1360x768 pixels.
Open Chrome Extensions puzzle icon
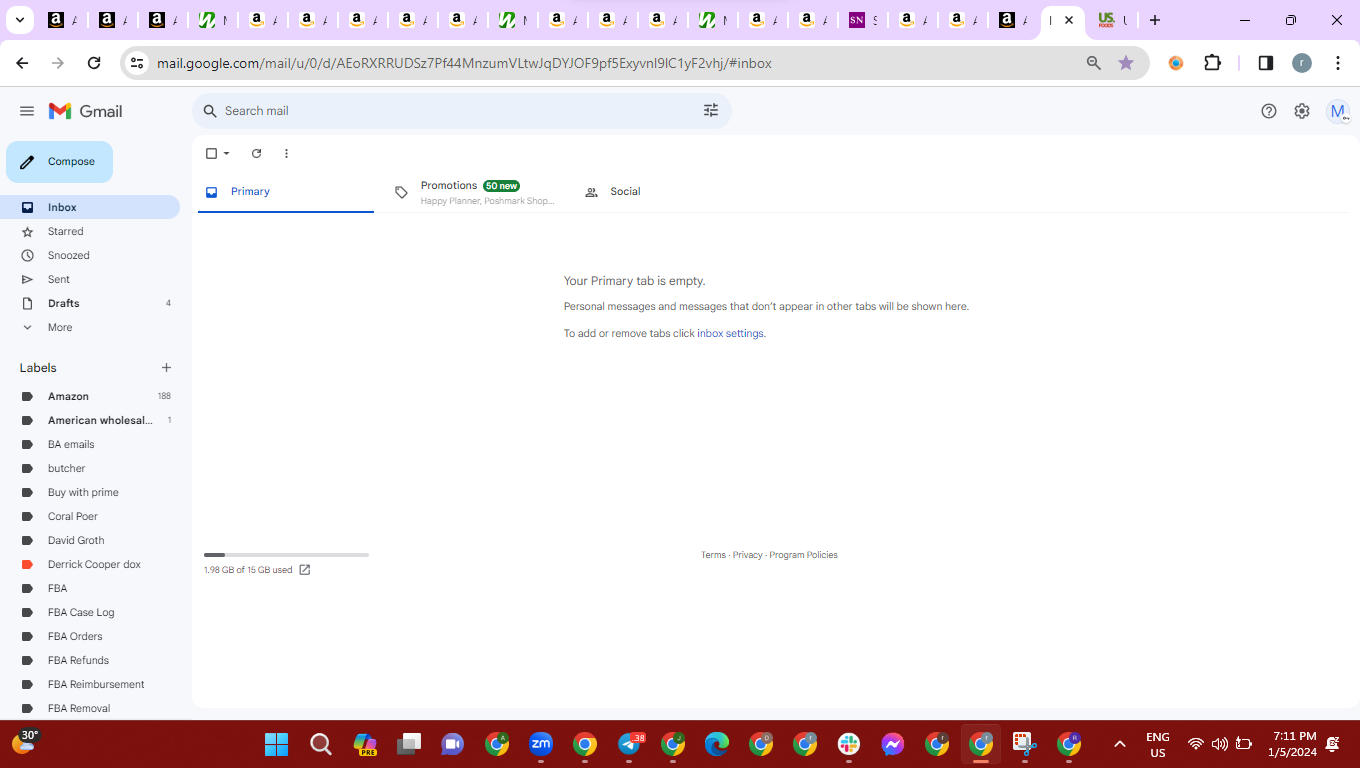pyautogui.click(x=1213, y=63)
